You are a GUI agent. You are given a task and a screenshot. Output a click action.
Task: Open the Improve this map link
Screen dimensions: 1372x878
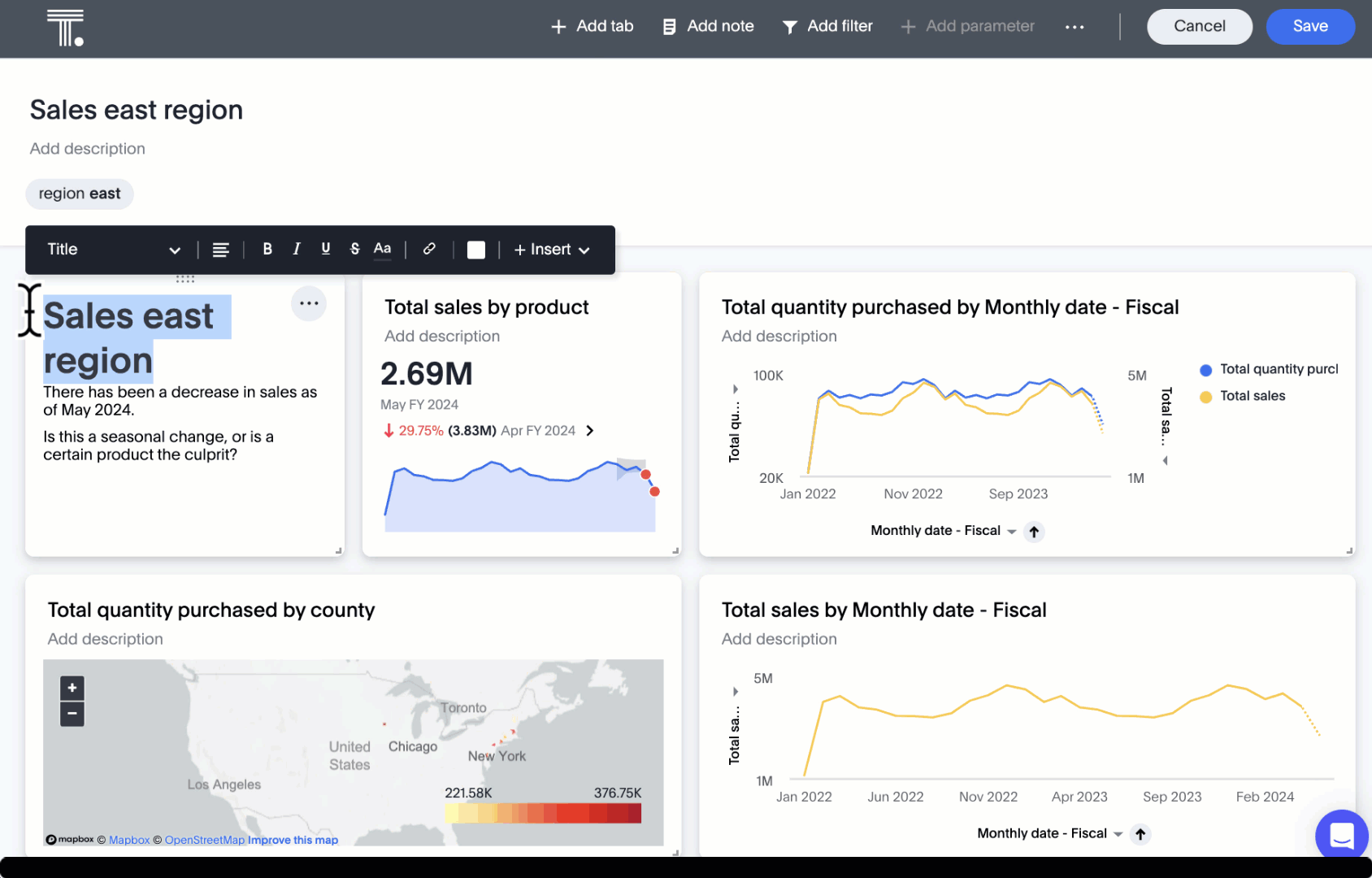coord(293,839)
